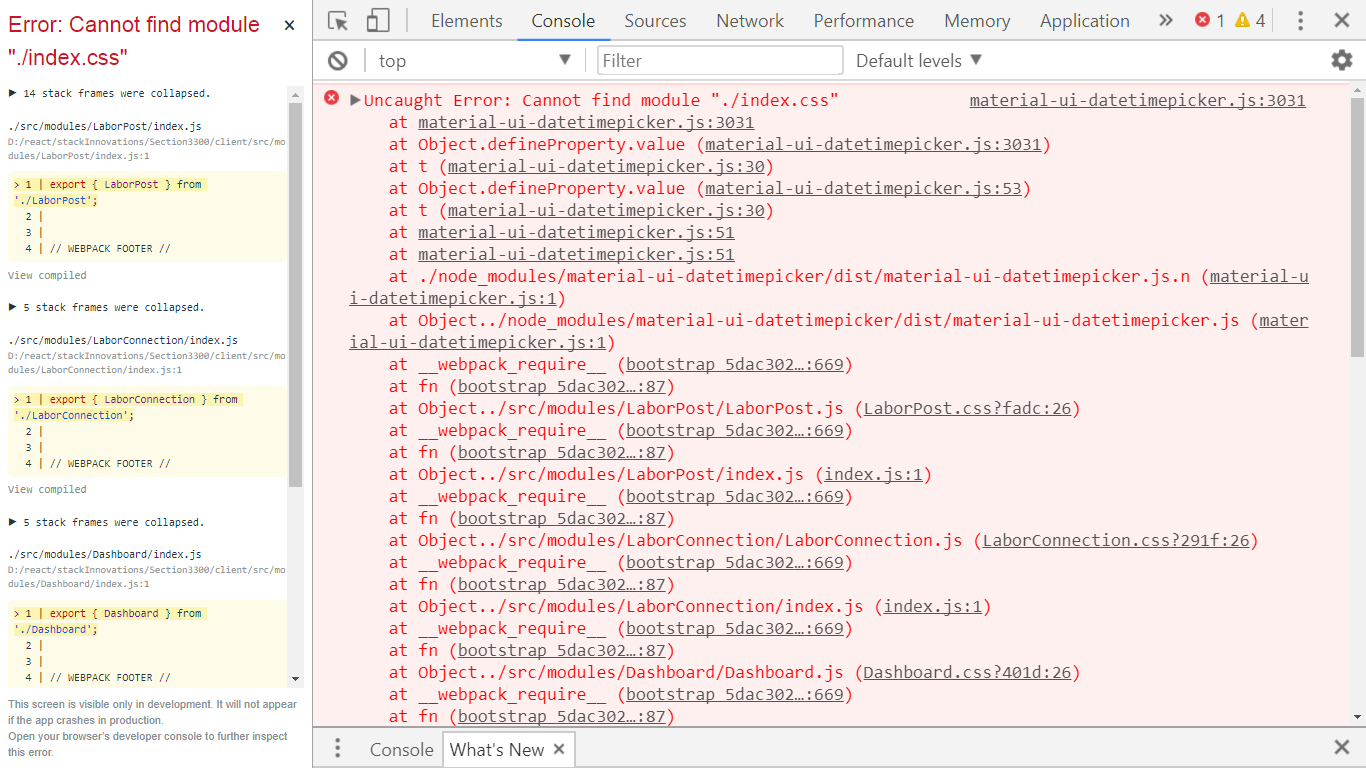Click the error overlay scroll down arrow
1366x768 pixels.
pyautogui.click(x=295, y=679)
